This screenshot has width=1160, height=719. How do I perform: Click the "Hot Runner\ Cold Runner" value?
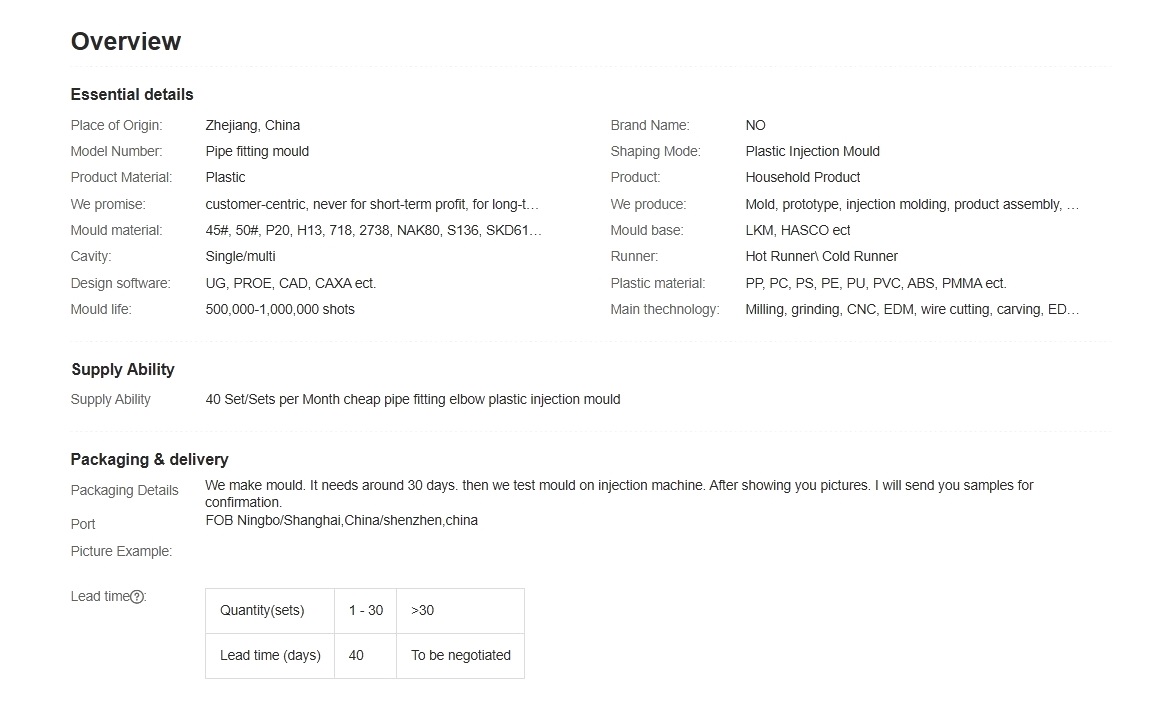[x=821, y=256]
